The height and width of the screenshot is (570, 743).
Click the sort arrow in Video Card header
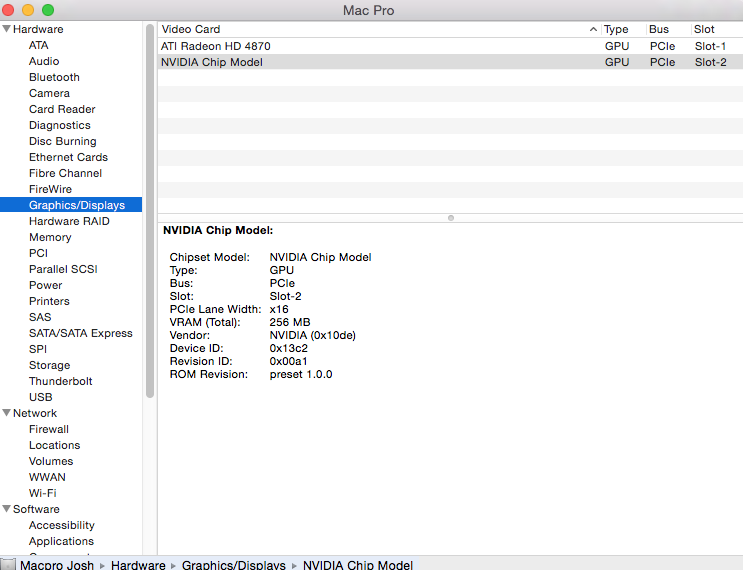[593, 29]
